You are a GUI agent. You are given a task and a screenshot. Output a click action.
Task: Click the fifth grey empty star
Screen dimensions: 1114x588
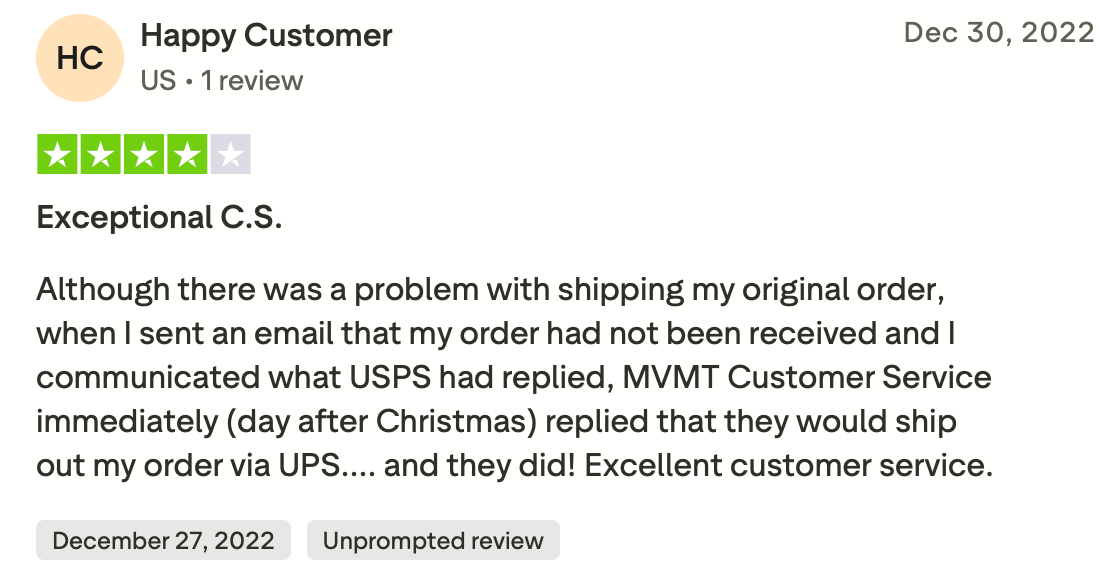coord(230,154)
